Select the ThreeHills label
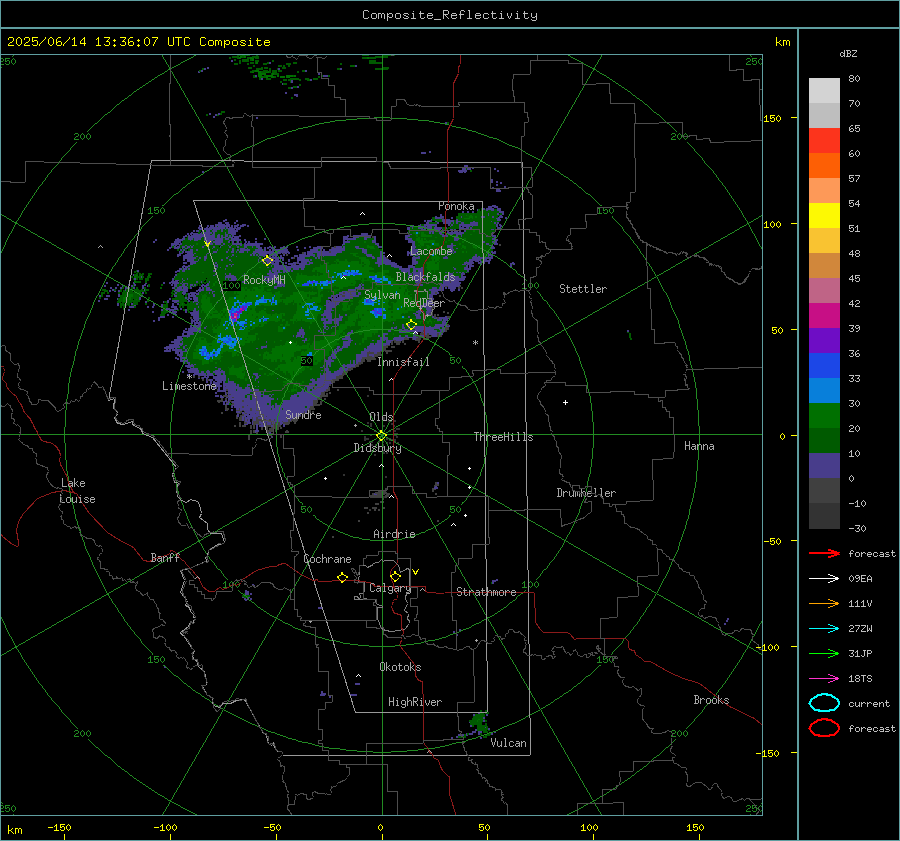 coord(503,437)
